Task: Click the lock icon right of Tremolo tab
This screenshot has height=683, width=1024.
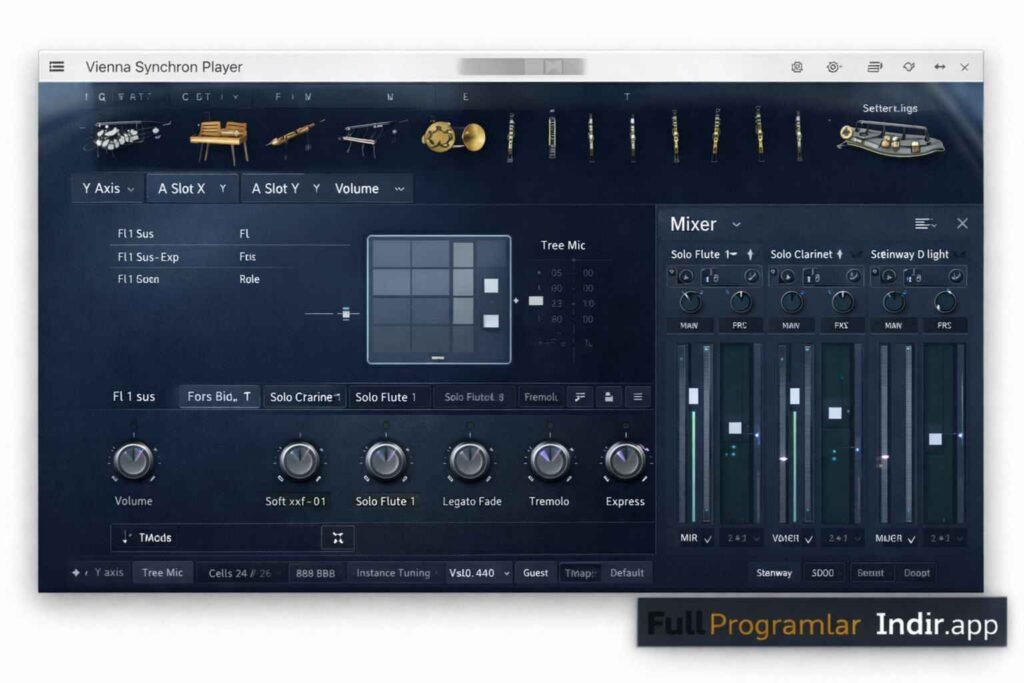Action: (608, 397)
